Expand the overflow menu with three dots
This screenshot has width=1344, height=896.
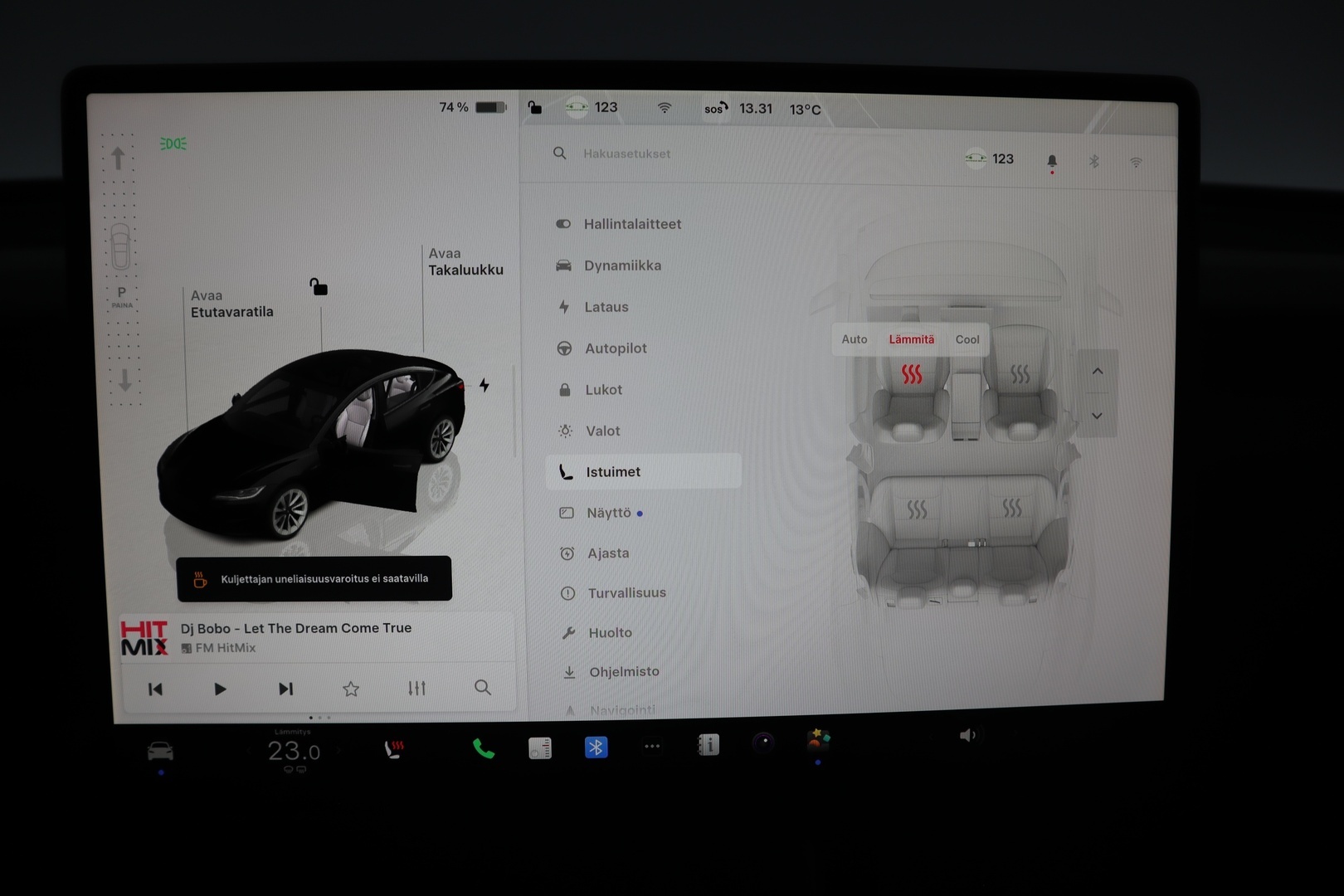(x=652, y=747)
